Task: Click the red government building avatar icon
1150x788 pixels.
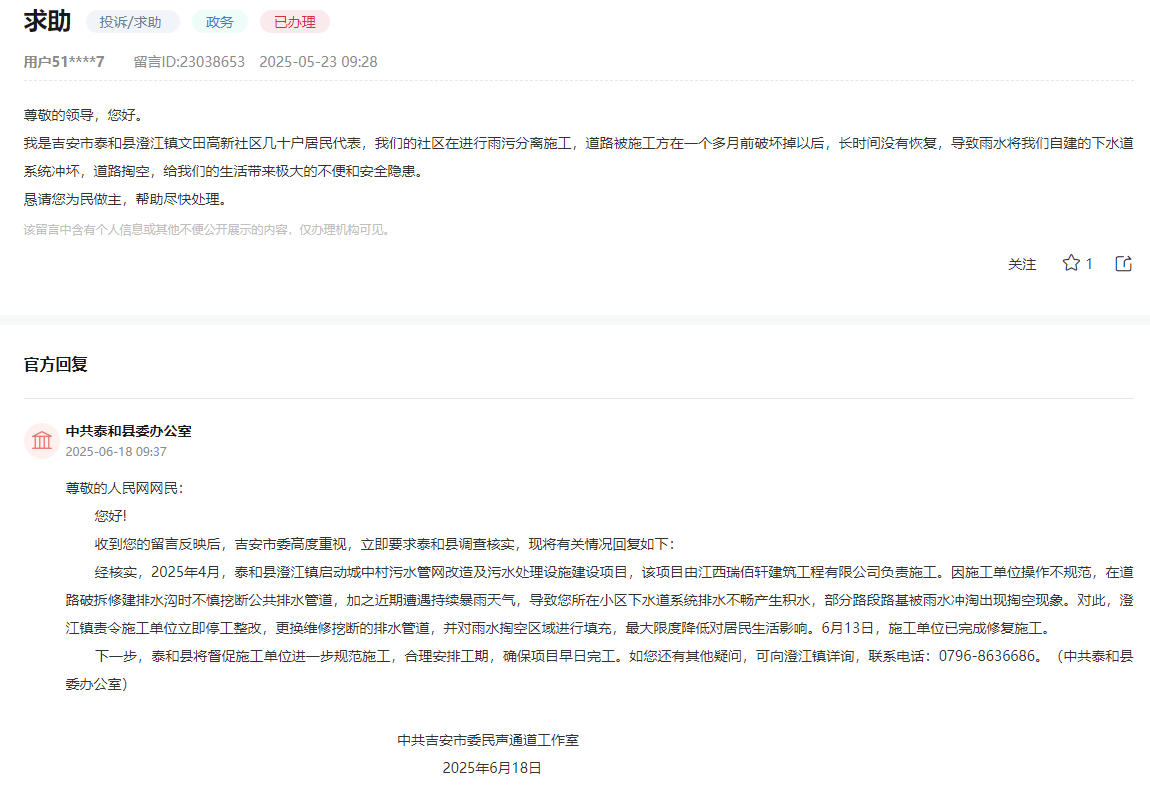Action: click(x=42, y=440)
